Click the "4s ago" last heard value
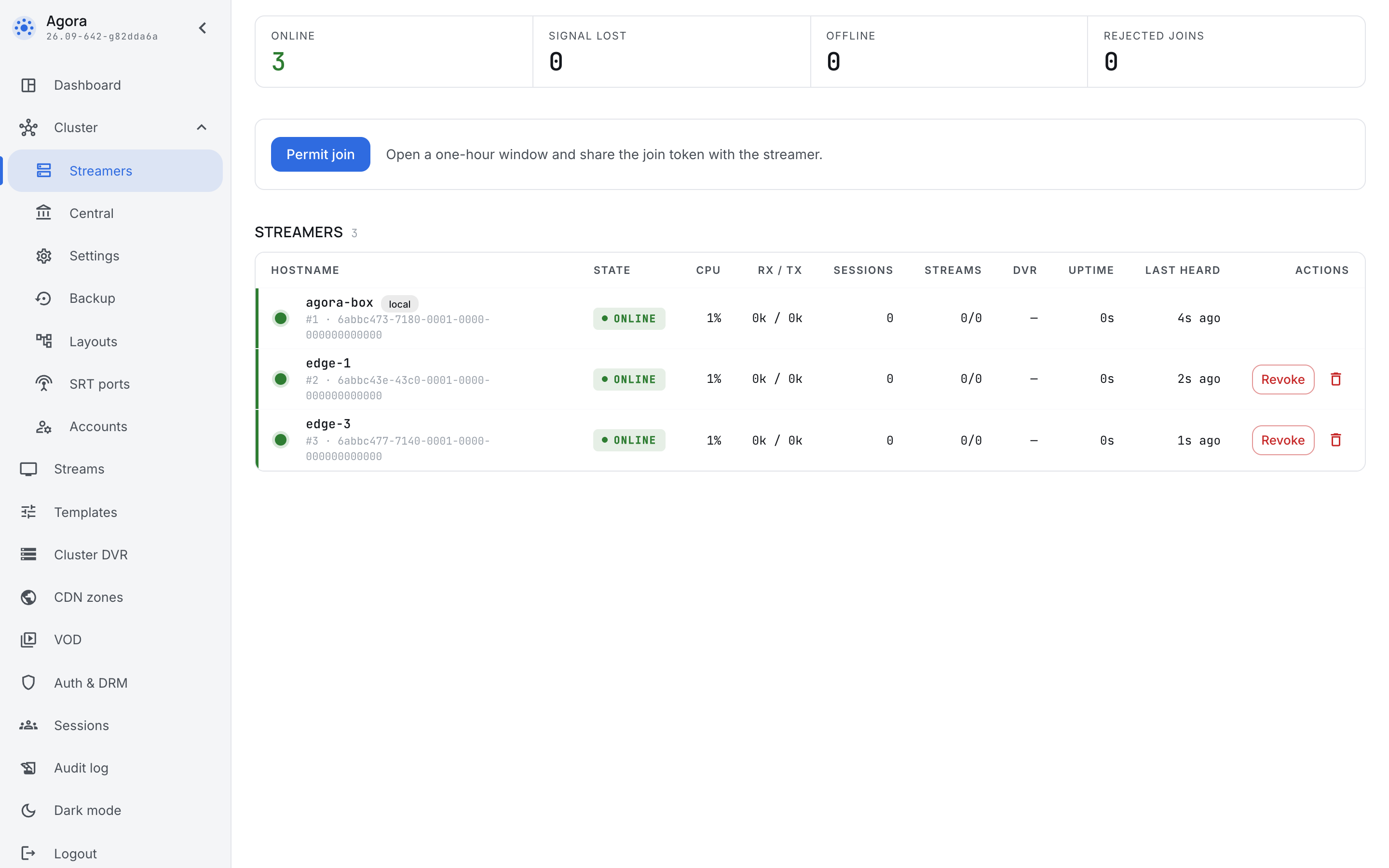1389x868 pixels. coord(1198,318)
